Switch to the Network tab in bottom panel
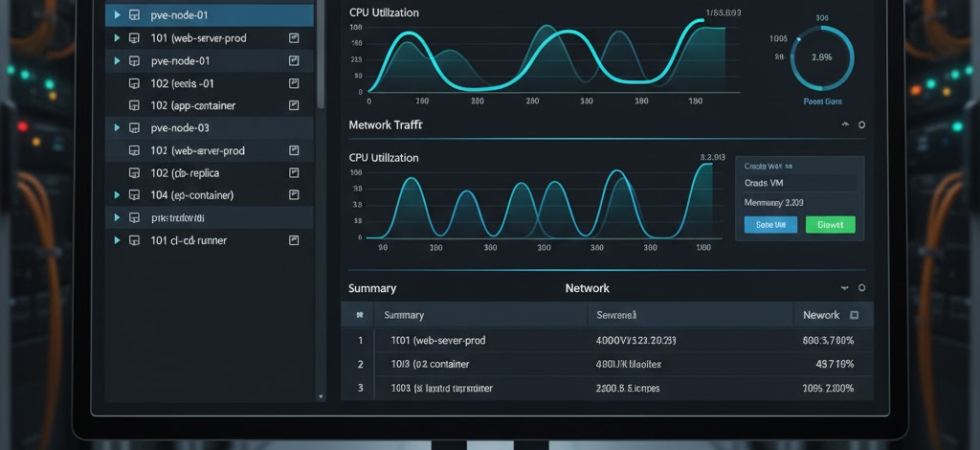980x450 pixels. [x=587, y=288]
